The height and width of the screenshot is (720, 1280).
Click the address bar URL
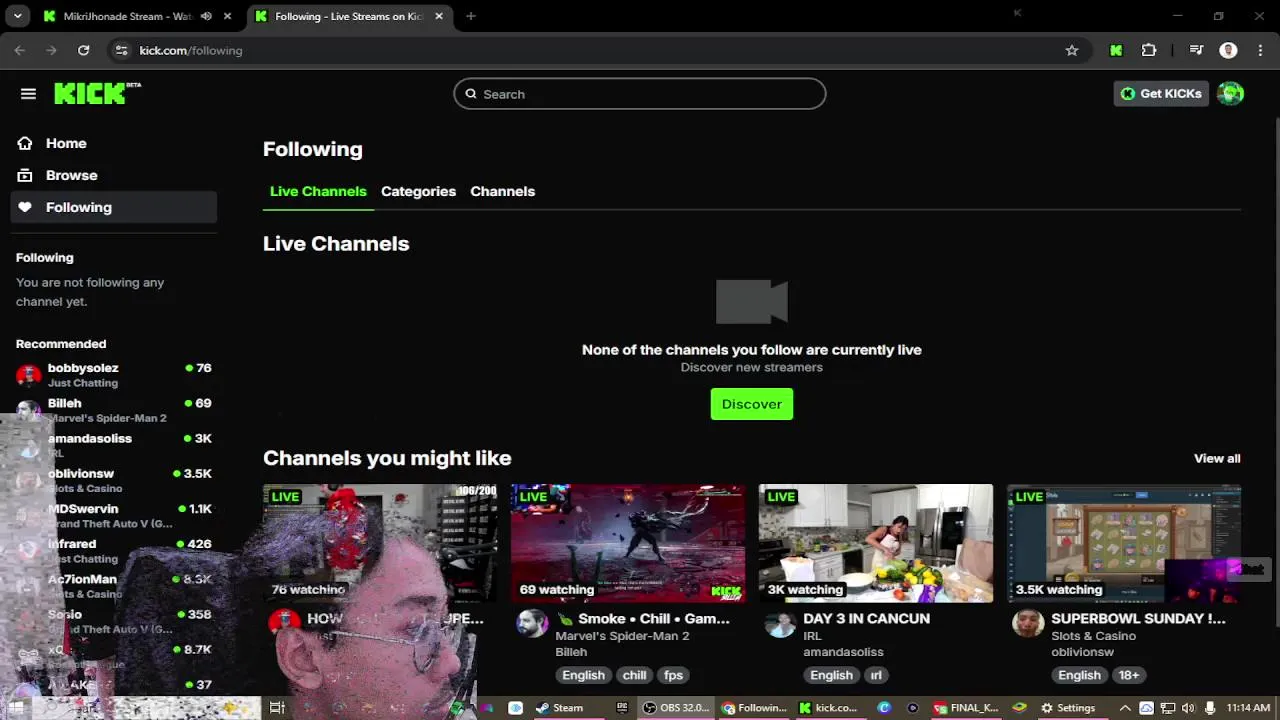(191, 50)
